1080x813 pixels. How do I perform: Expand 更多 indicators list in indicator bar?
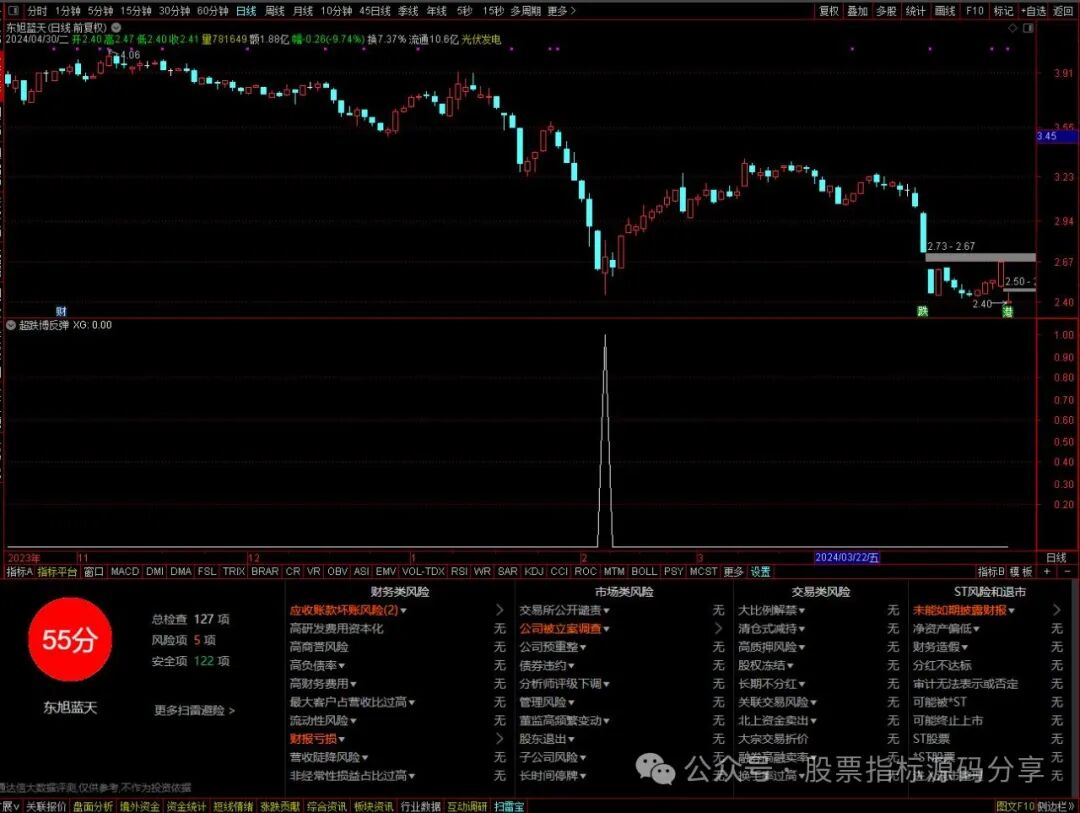[x=734, y=571]
